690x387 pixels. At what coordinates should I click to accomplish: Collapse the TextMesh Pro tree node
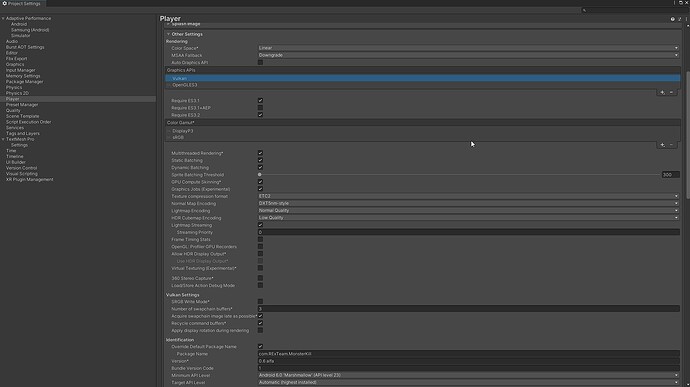coord(3,139)
